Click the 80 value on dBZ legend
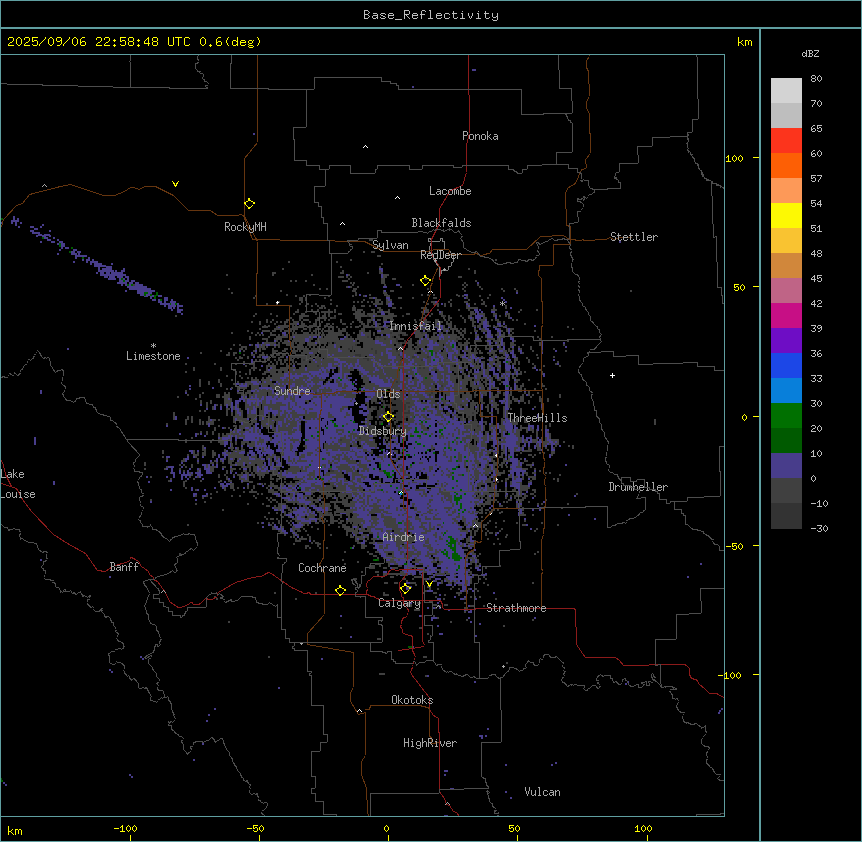 tap(816, 79)
